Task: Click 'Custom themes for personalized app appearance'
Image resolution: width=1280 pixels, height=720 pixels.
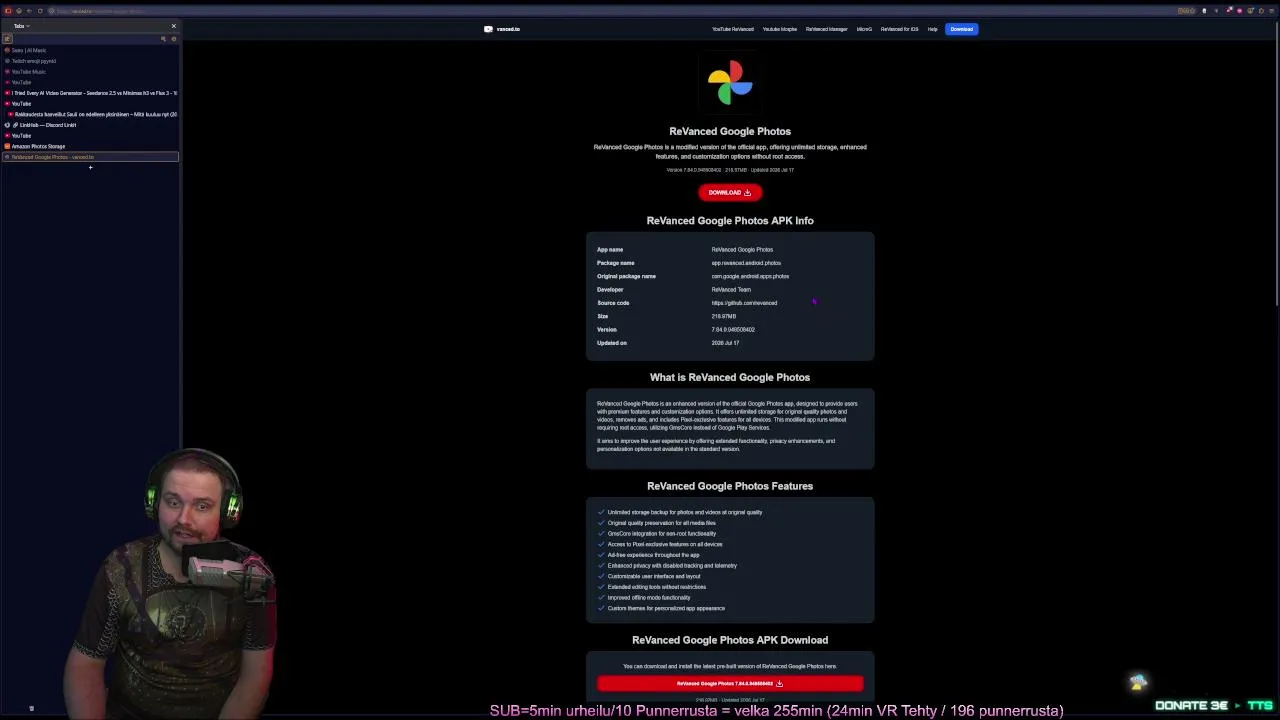Action: 666,608
